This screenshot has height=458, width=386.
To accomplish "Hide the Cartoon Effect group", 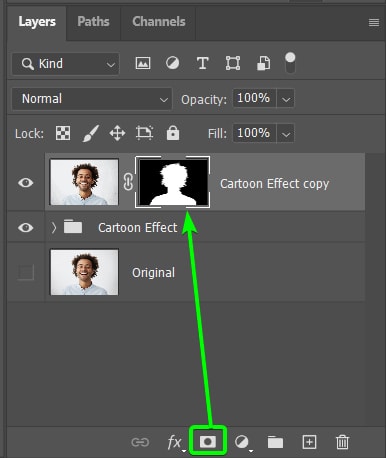I will pyautogui.click(x=26, y=228).
